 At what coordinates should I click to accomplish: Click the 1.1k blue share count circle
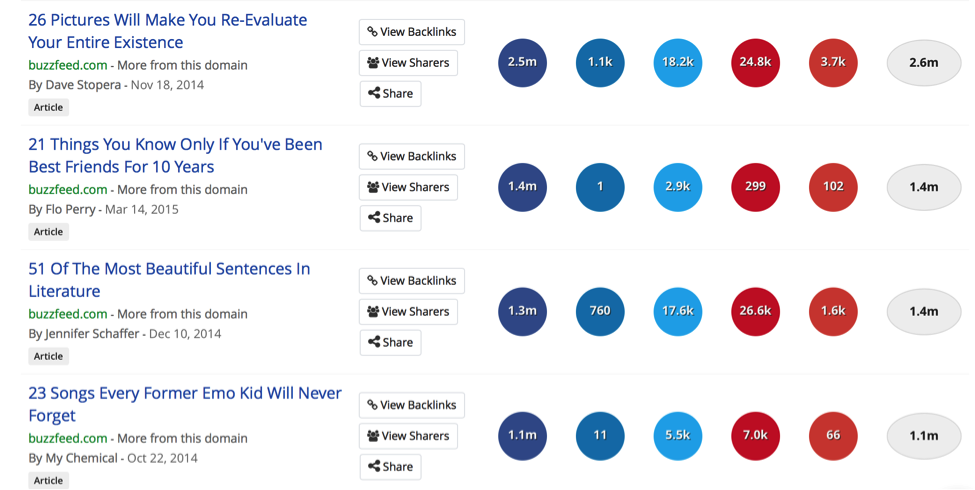[600, 62]
